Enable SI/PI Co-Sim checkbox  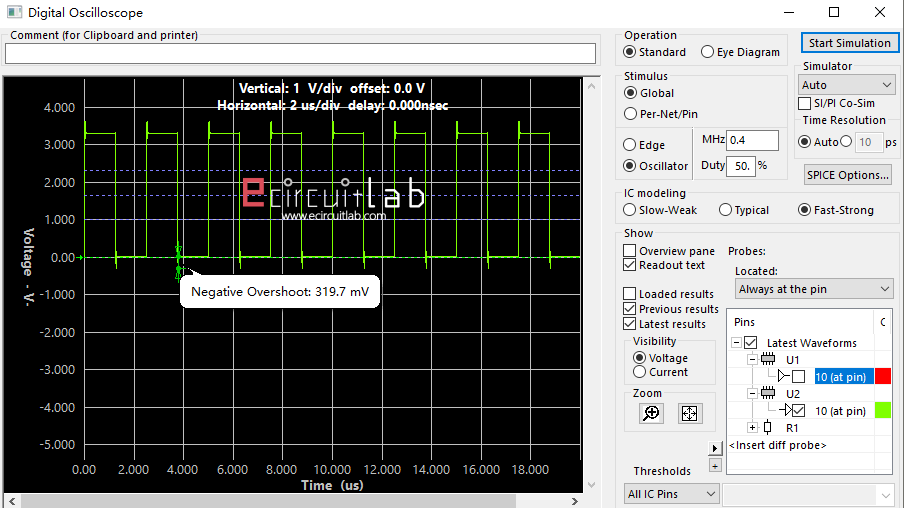(x=804, y=103)
